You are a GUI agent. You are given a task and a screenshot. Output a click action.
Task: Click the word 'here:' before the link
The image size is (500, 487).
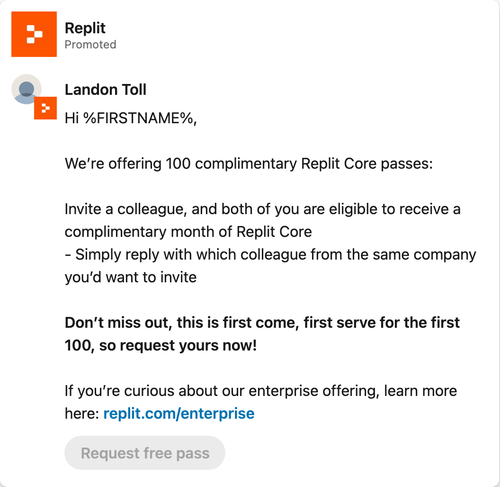point(82,414)
